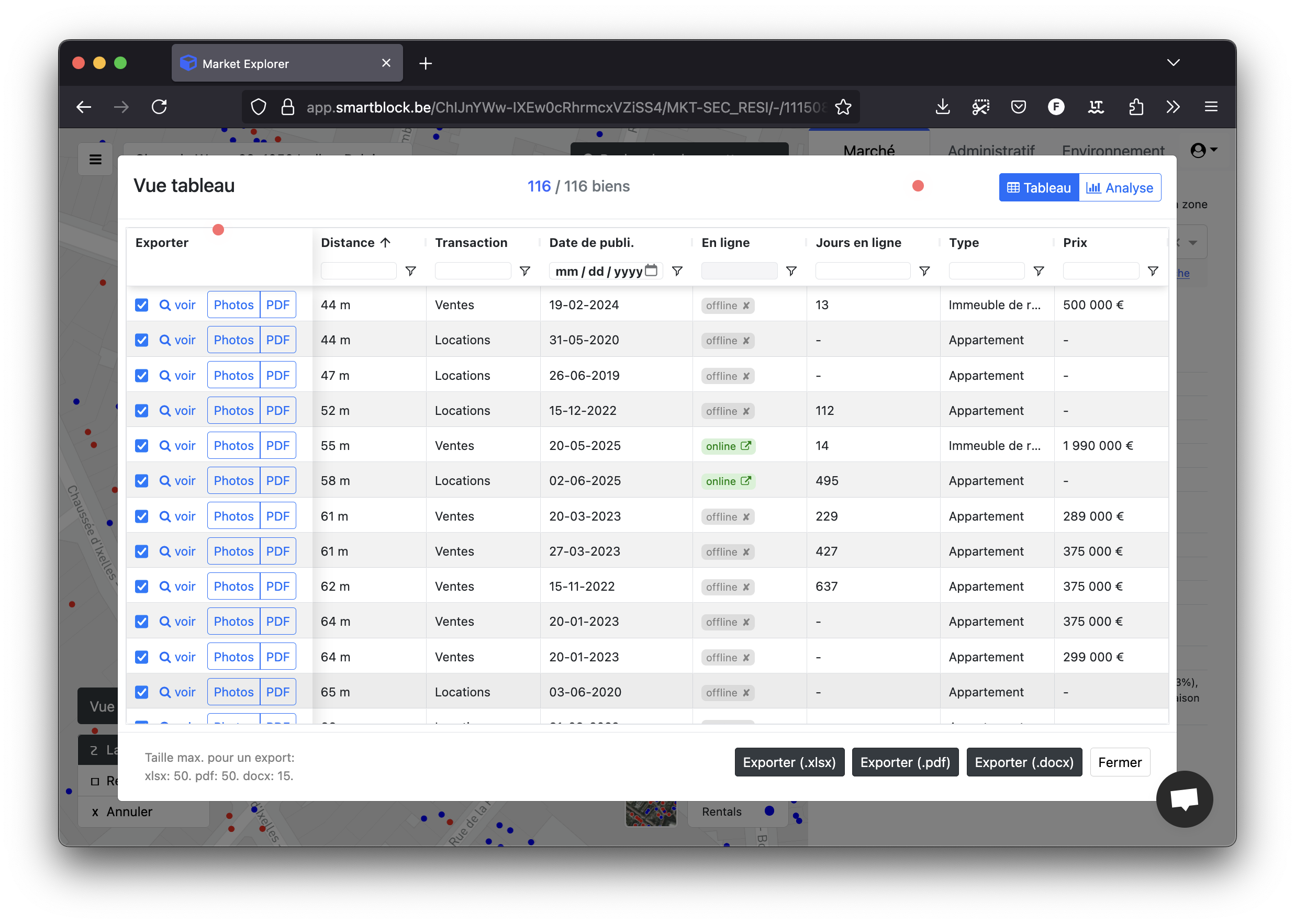Click Exporter (.docx) button
1295x924 pixels.
1023,762
